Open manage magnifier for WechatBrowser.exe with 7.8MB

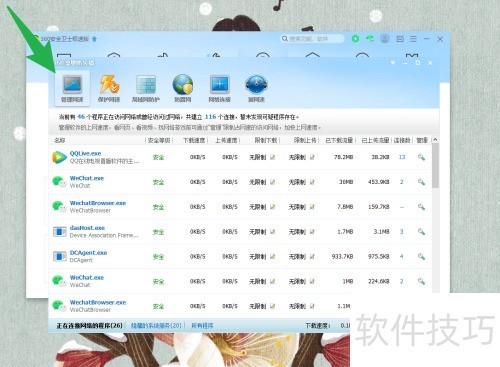coord(421,207)
